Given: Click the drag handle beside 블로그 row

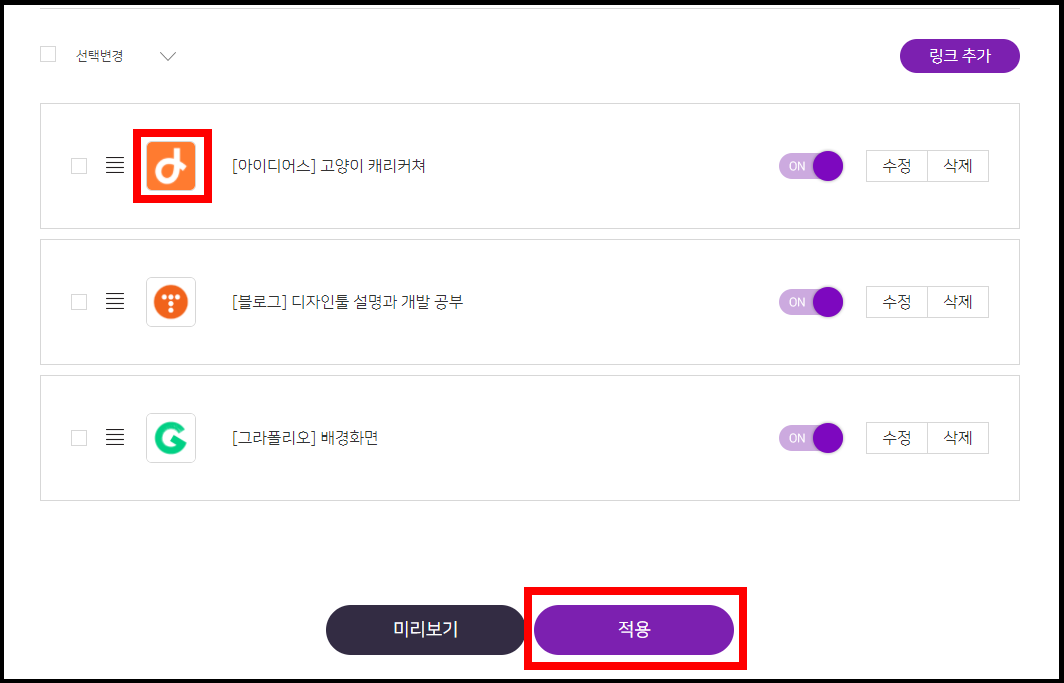Looking at the screenshot, I should tap(115, 301).
